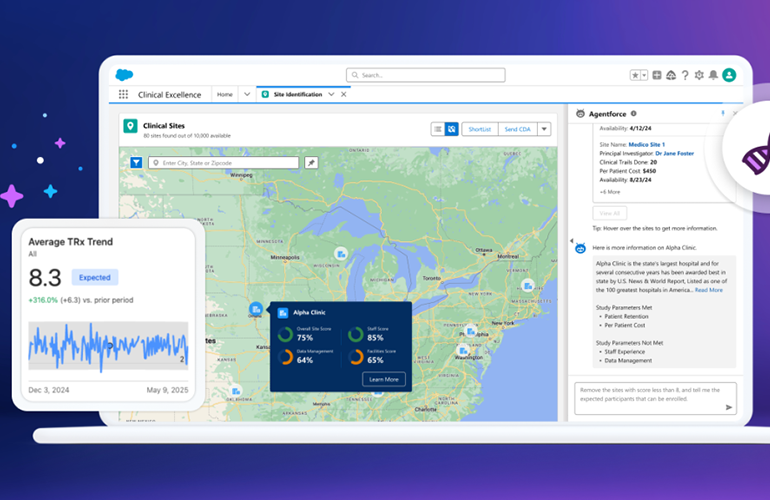770x500 pixels.
Task: Click the Send CDA button
Action: pos(518,129)
